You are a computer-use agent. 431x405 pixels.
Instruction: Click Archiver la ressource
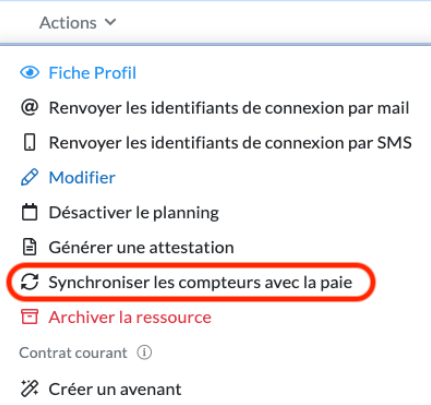pos(130,317)
